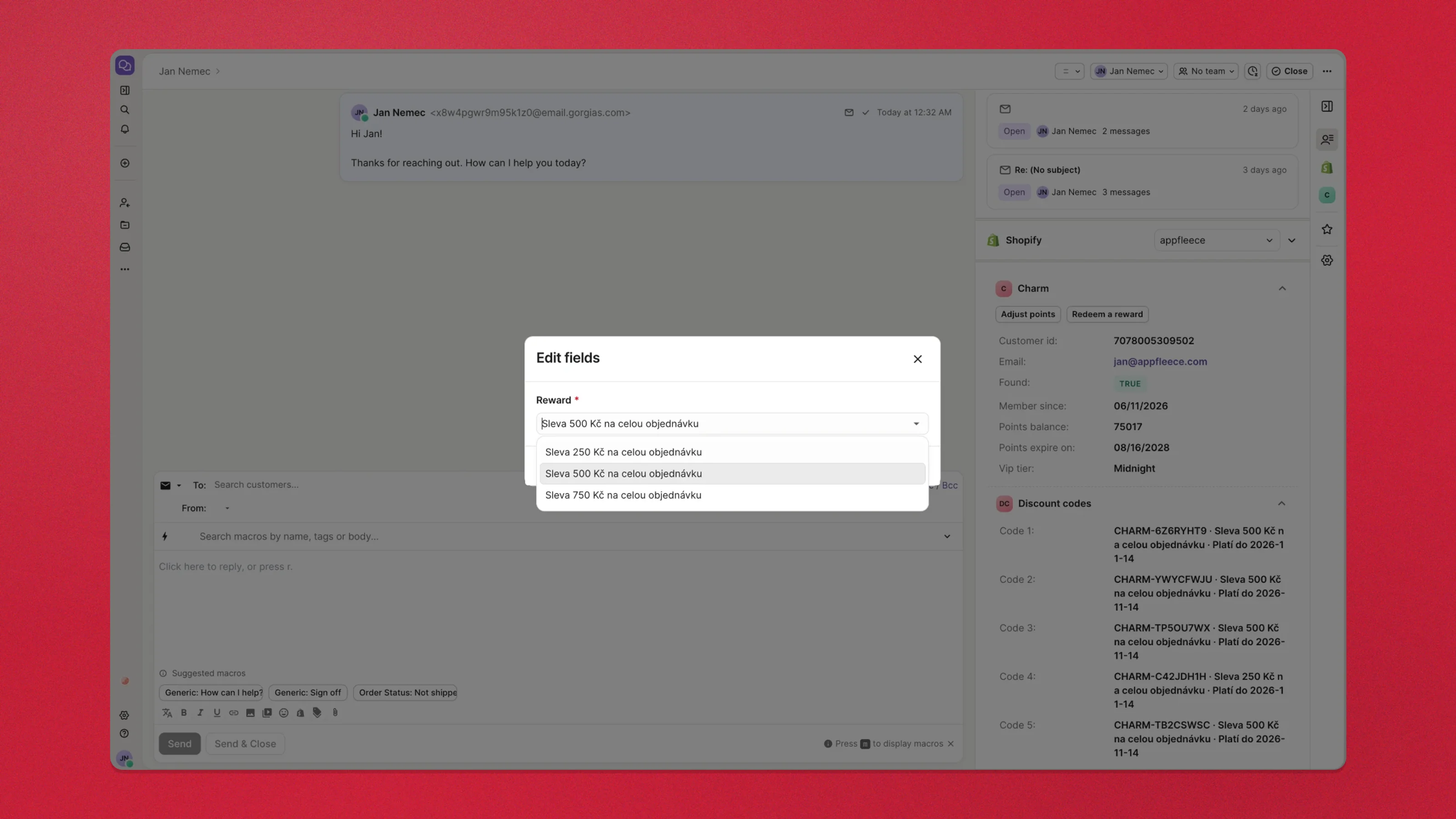Open the Shopify icon in right rail

(x=1327, y=168)
